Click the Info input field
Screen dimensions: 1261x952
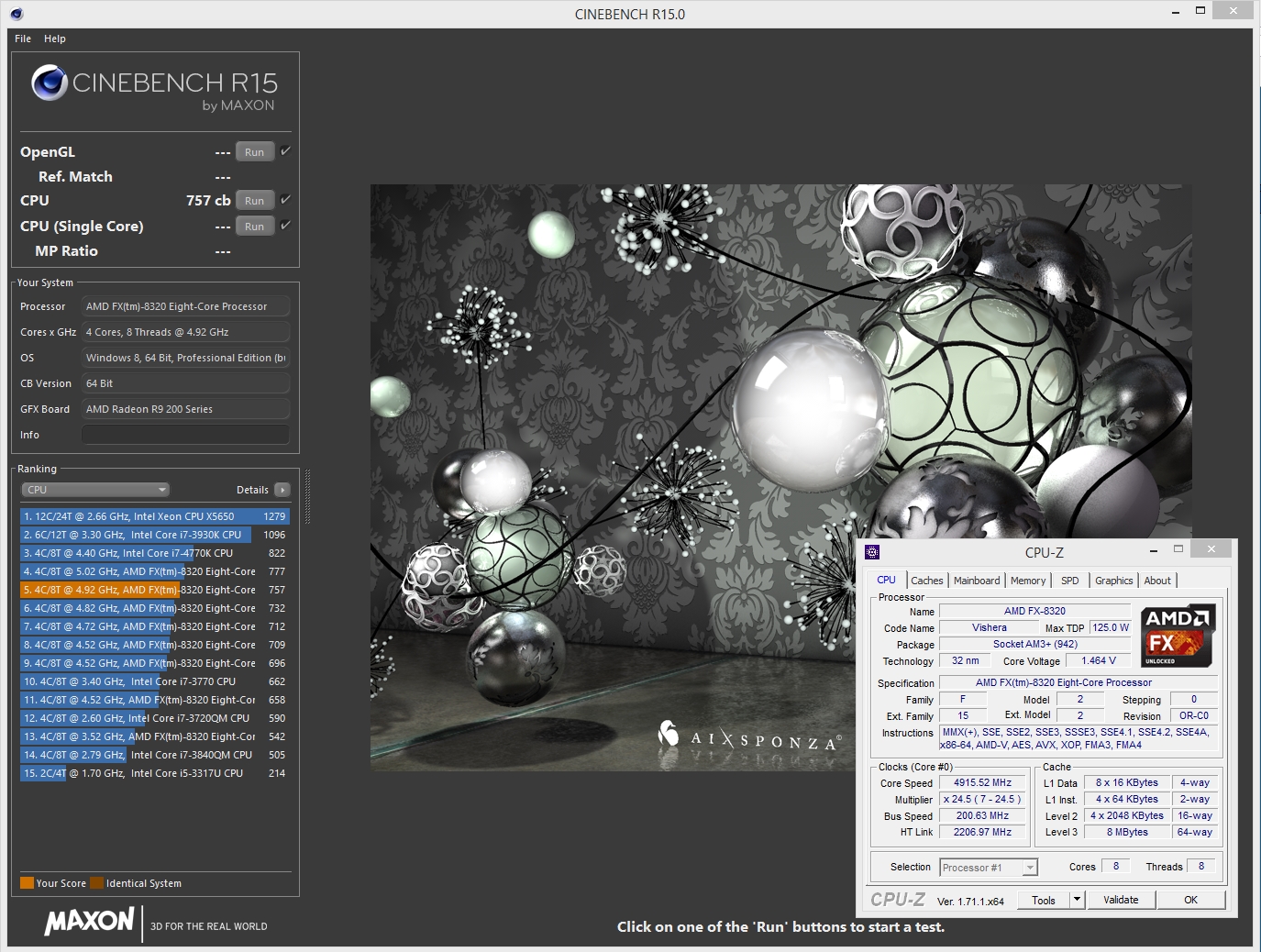185,435
